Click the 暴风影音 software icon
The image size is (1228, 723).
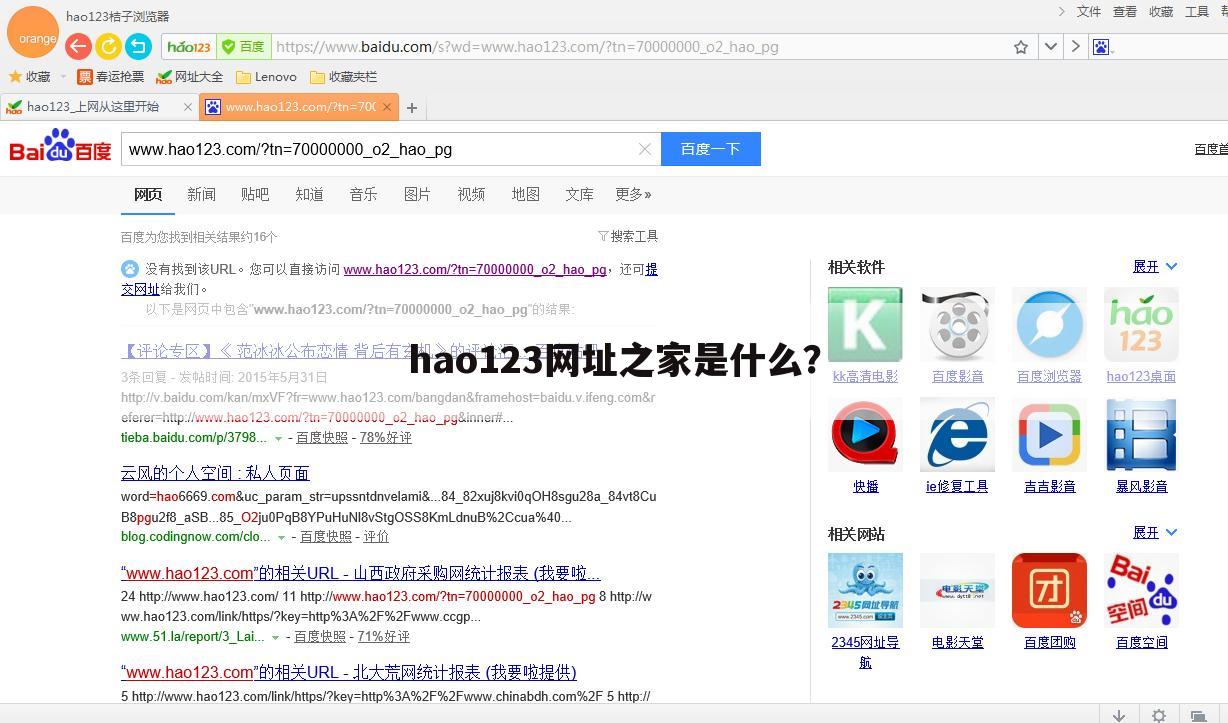coord(1141,434)
